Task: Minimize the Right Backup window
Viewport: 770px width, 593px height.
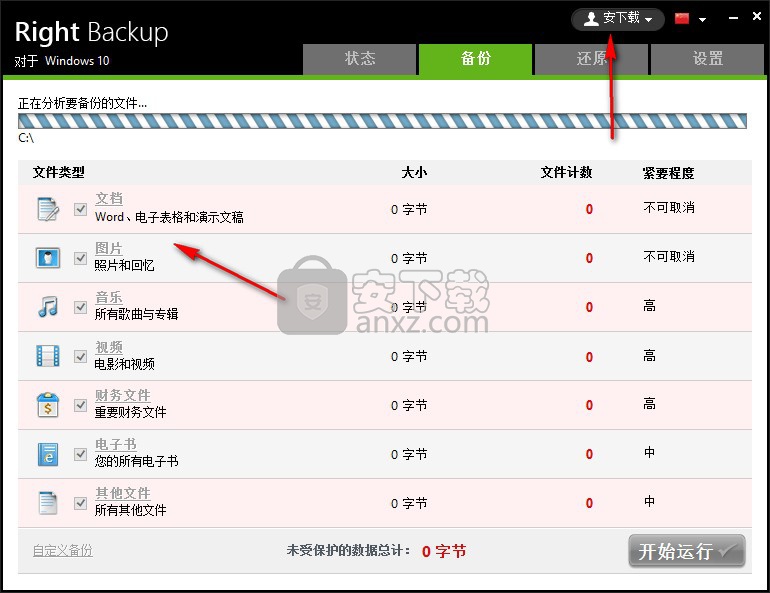Action: pos(733,18)
